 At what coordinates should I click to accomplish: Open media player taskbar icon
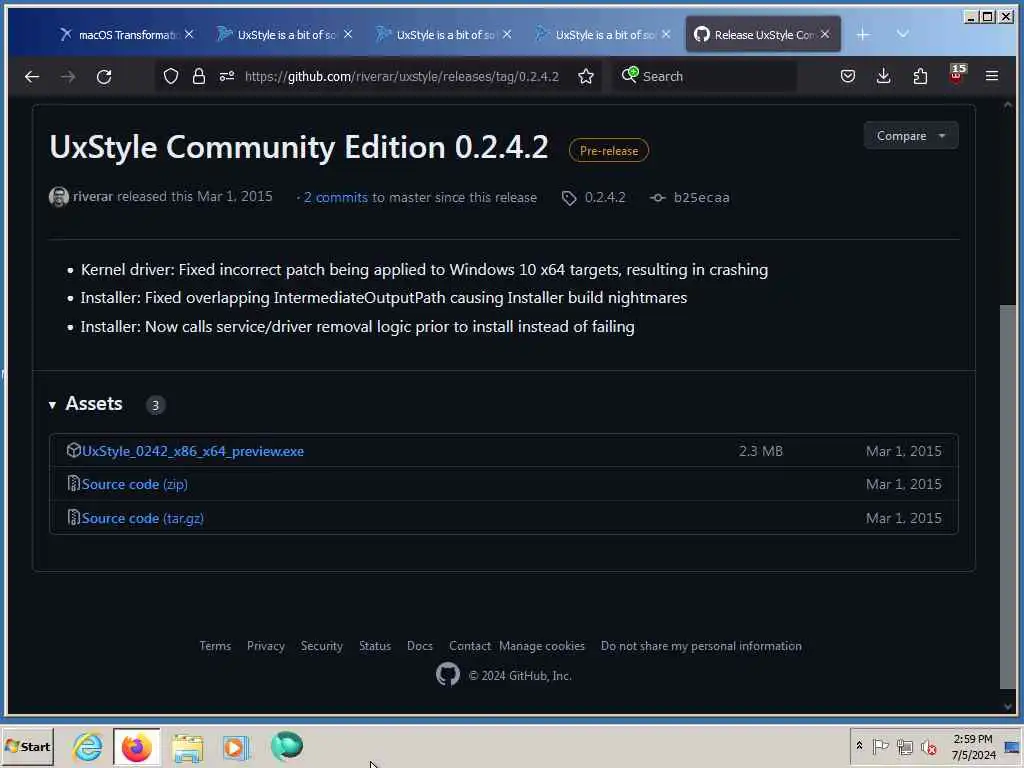[236, 746]
